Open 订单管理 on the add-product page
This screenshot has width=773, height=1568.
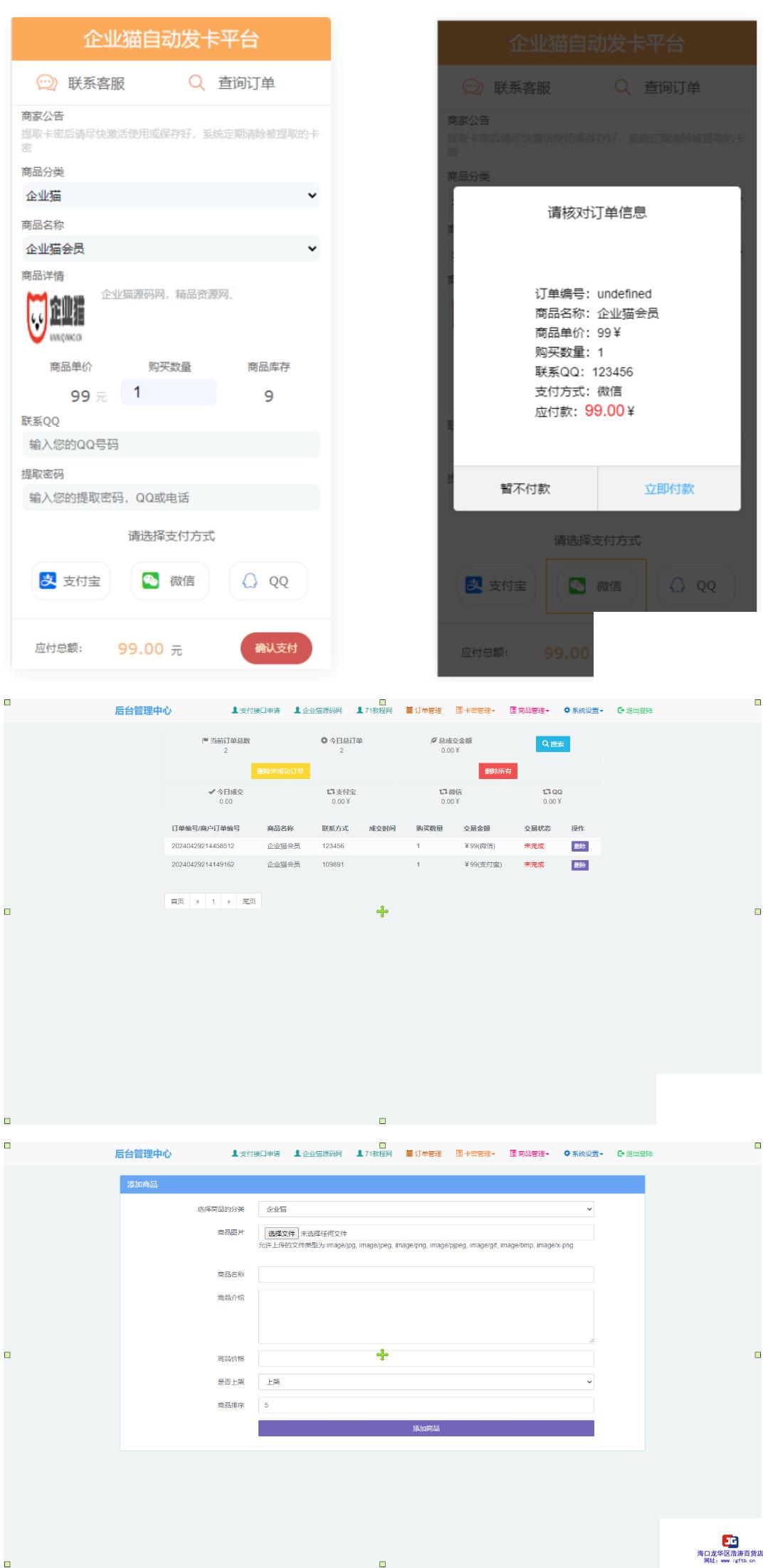coord(424,1154)
